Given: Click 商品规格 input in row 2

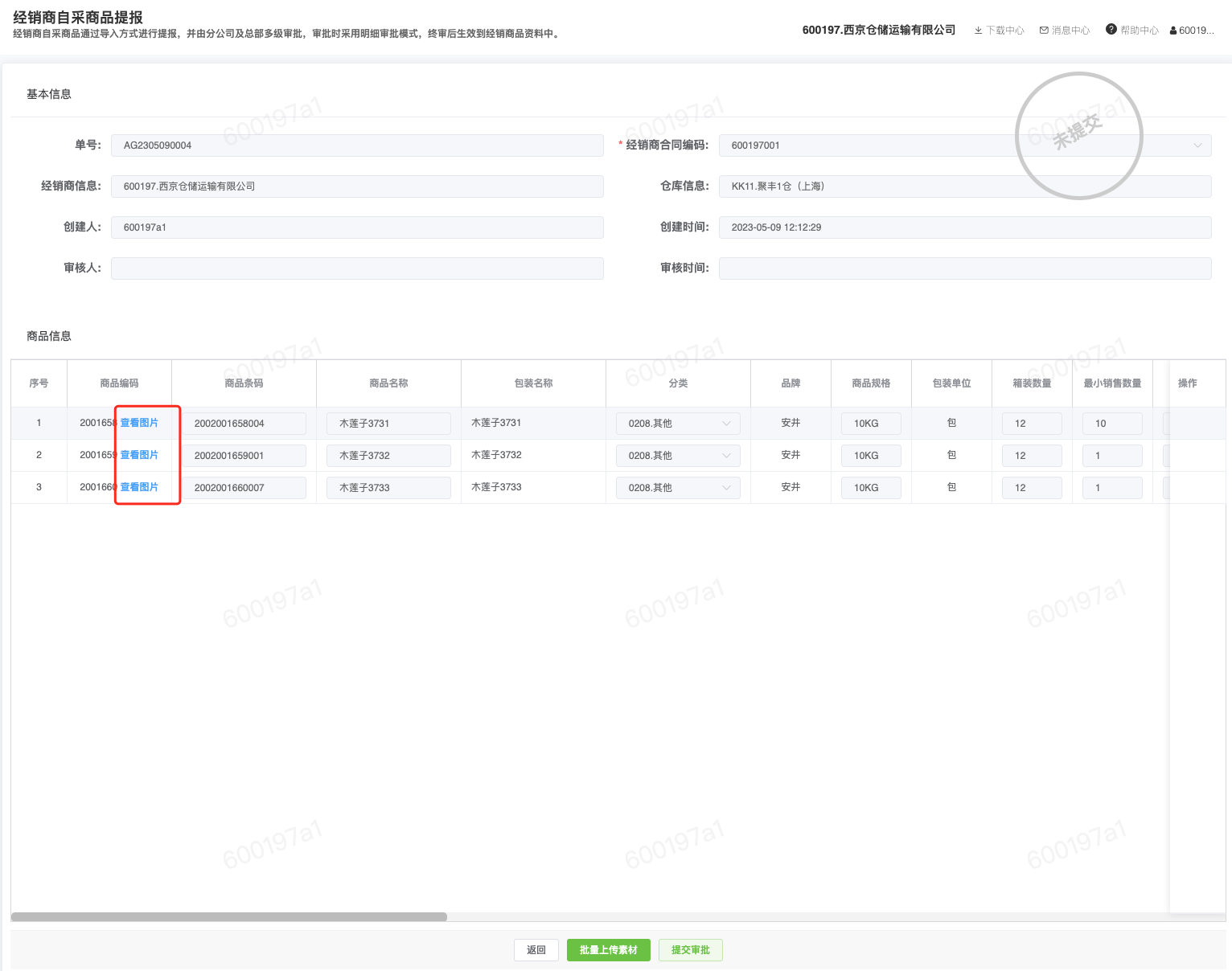Looking at the screenshot, I should 872,456.
